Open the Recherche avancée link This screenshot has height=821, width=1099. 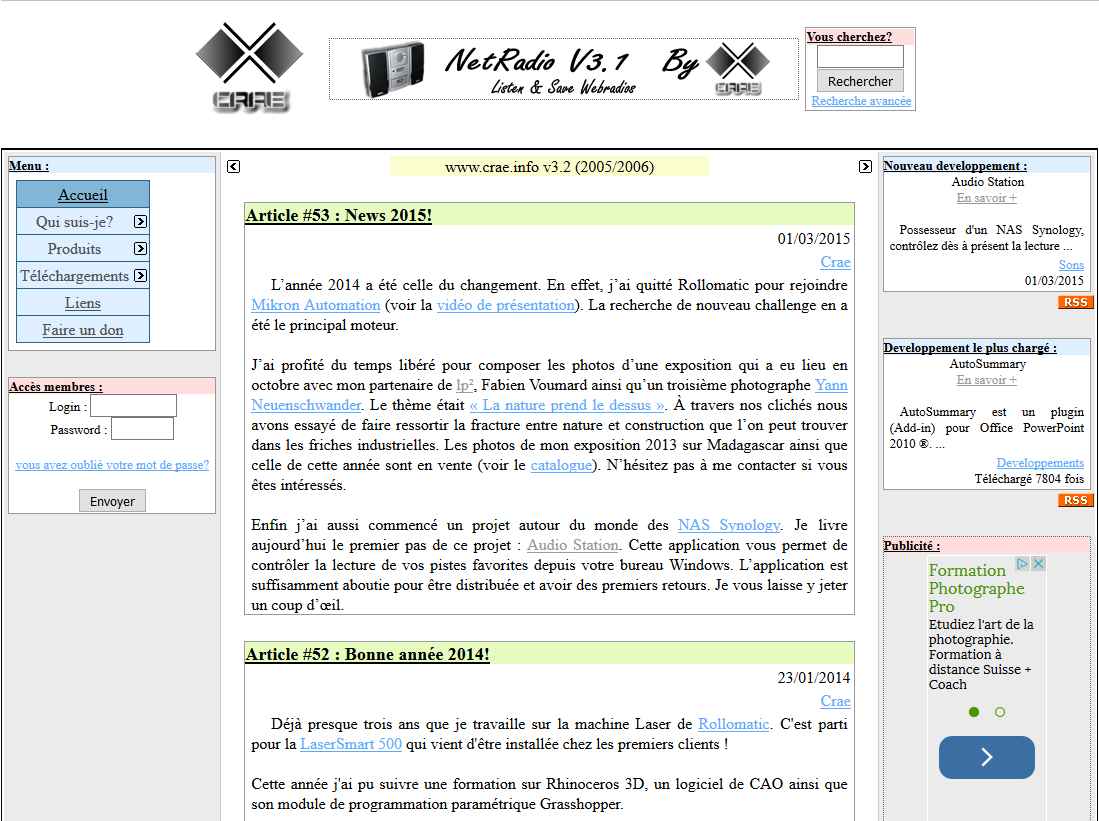(x=861, y=101)
